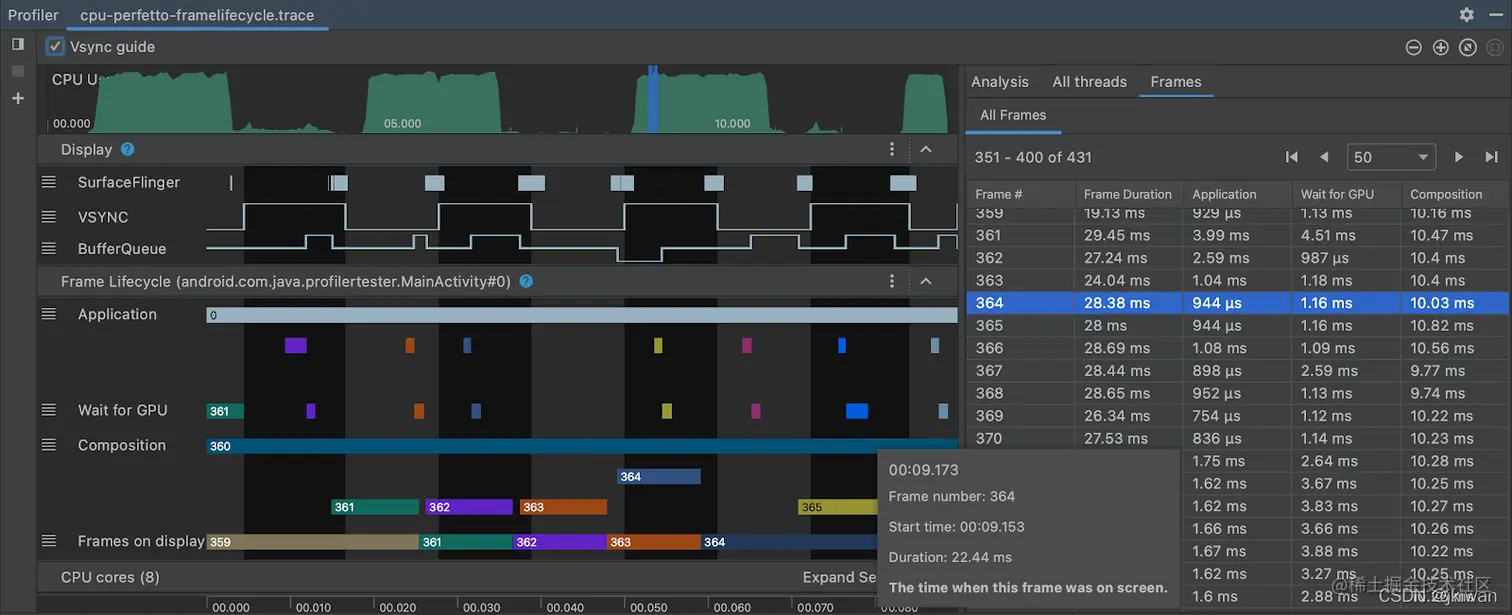The height and width of the screenshot is (615, 1512).
Task: Click the Zoom Out icon on the toolbar
Action: pos(1413,46)
